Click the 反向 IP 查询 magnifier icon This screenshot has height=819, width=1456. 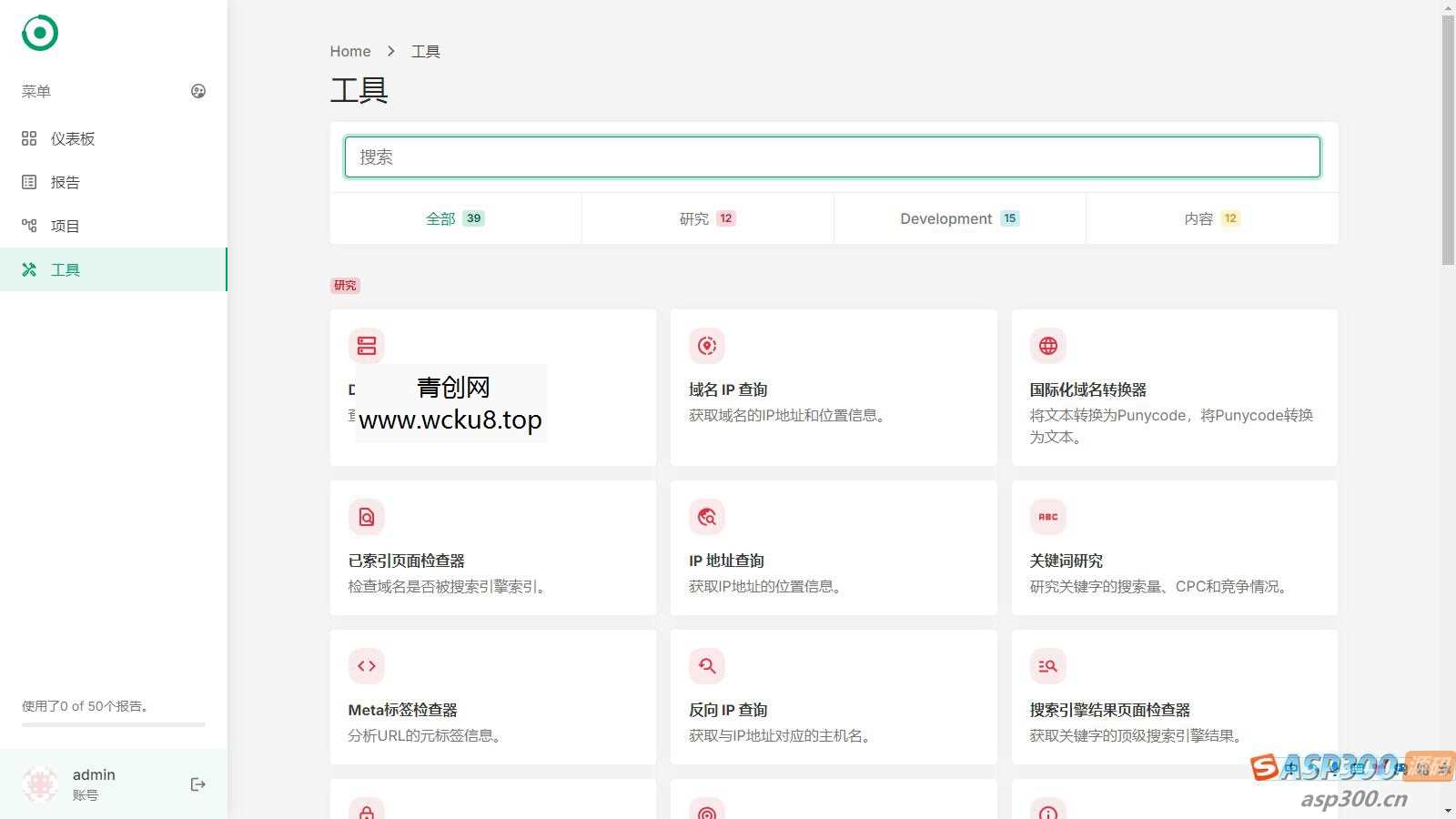707,666
